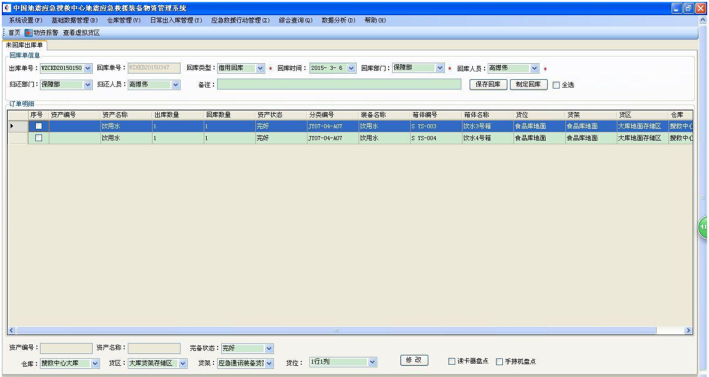The image size is (709, 377).
Task: Click the 物资预警 alert icon in toolbar
Action: click(x=28, y=33)
